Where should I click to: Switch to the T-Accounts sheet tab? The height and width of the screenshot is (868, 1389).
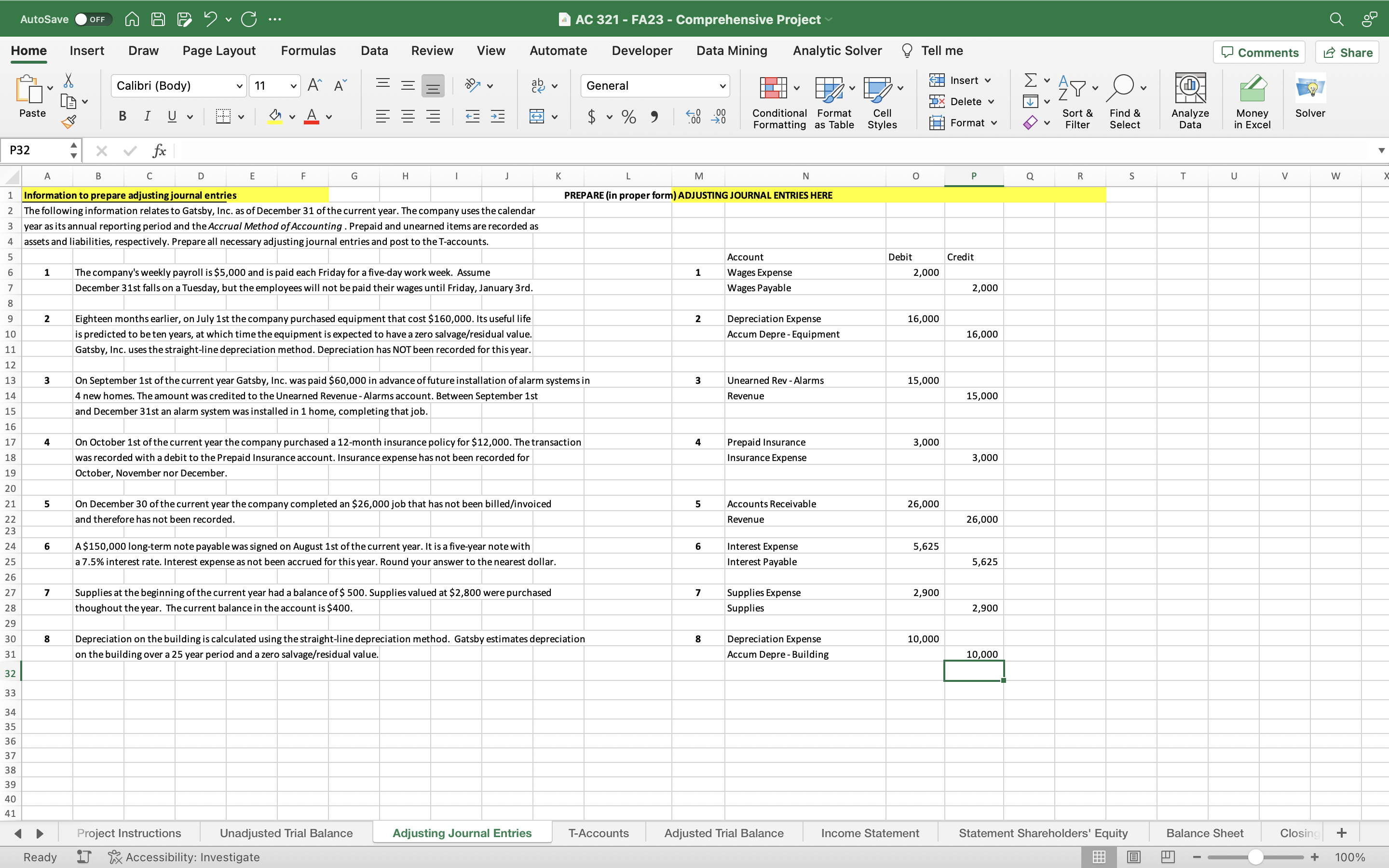click(x=598, y=833)
